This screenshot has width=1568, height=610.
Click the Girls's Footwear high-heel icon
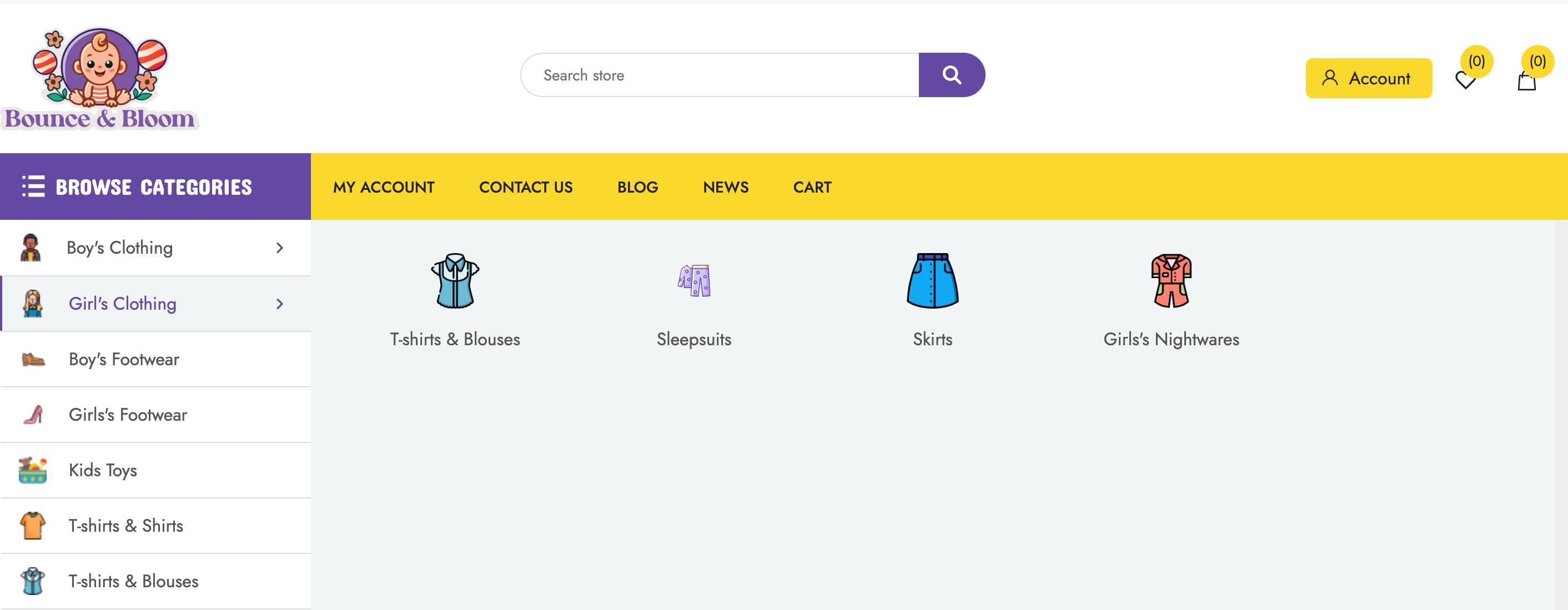[33, 415]
